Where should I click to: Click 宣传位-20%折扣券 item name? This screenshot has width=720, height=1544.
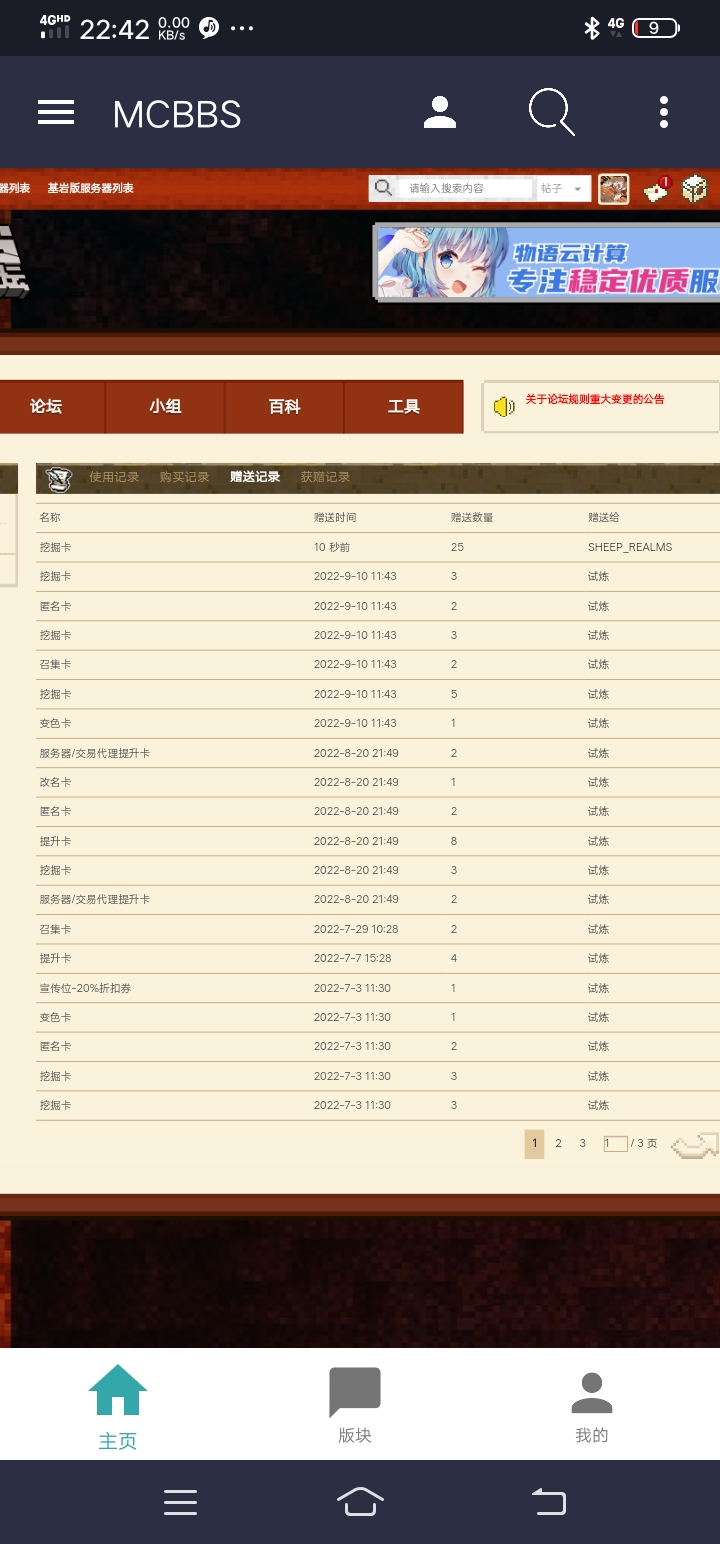[85, 988]
